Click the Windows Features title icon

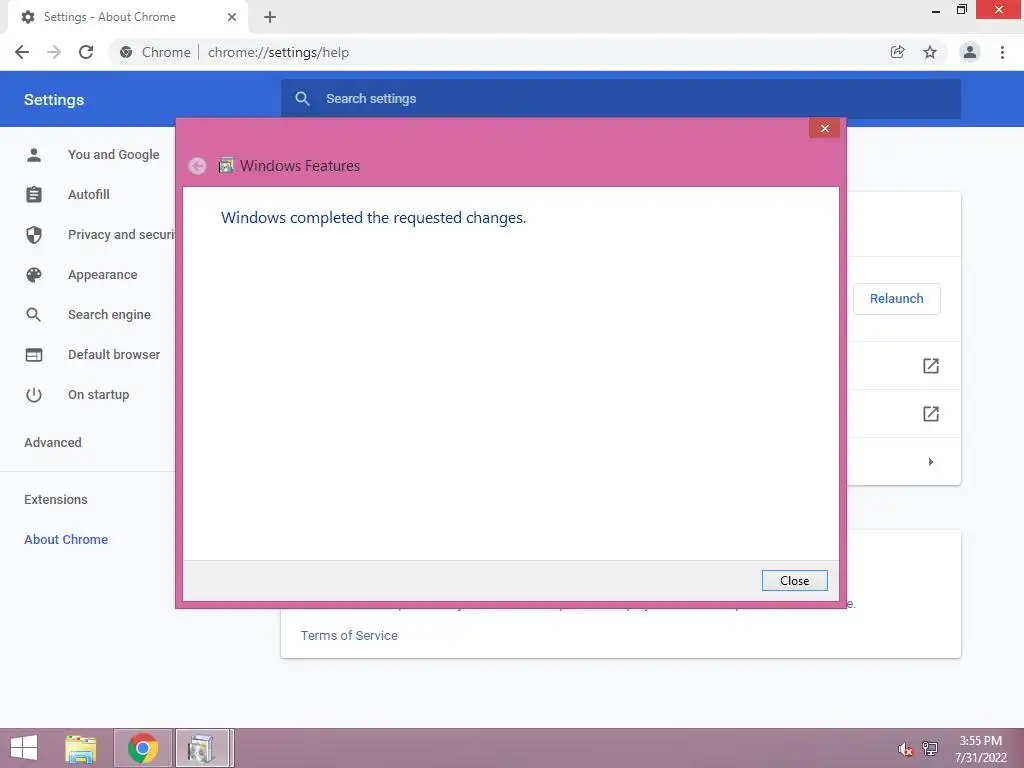[x=226, y=166]
